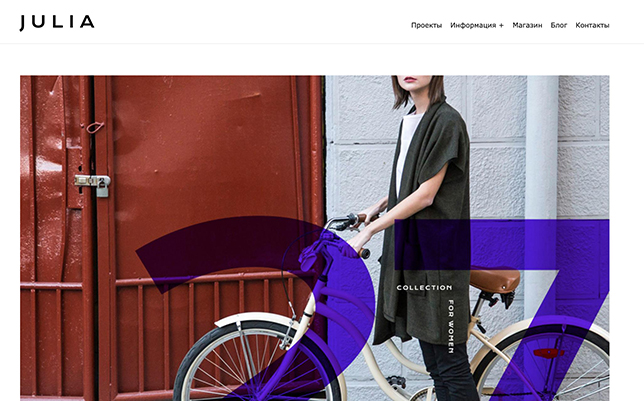Open the Блог link

559,25
